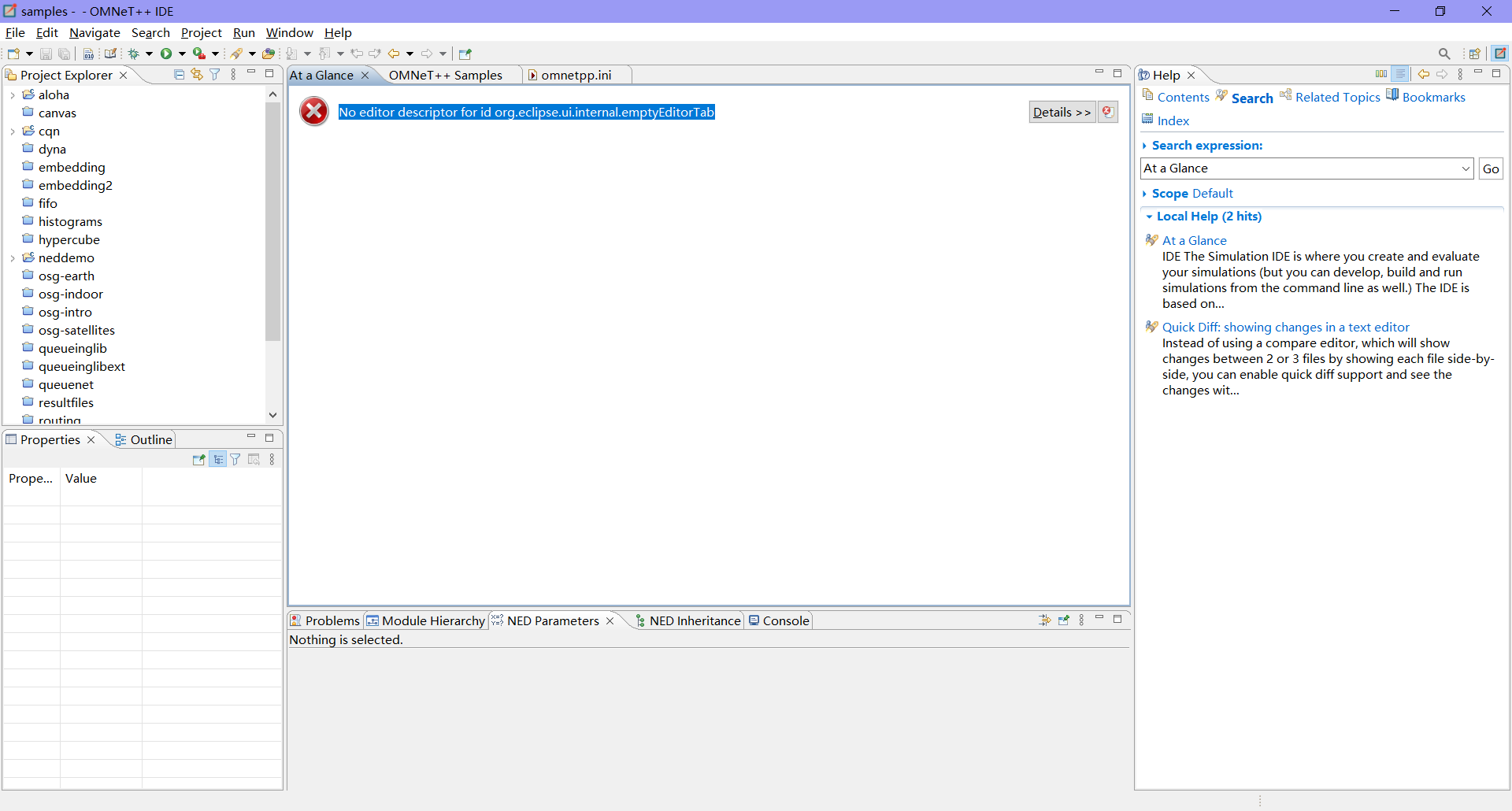Open the Window menu

tap(289, 32)
